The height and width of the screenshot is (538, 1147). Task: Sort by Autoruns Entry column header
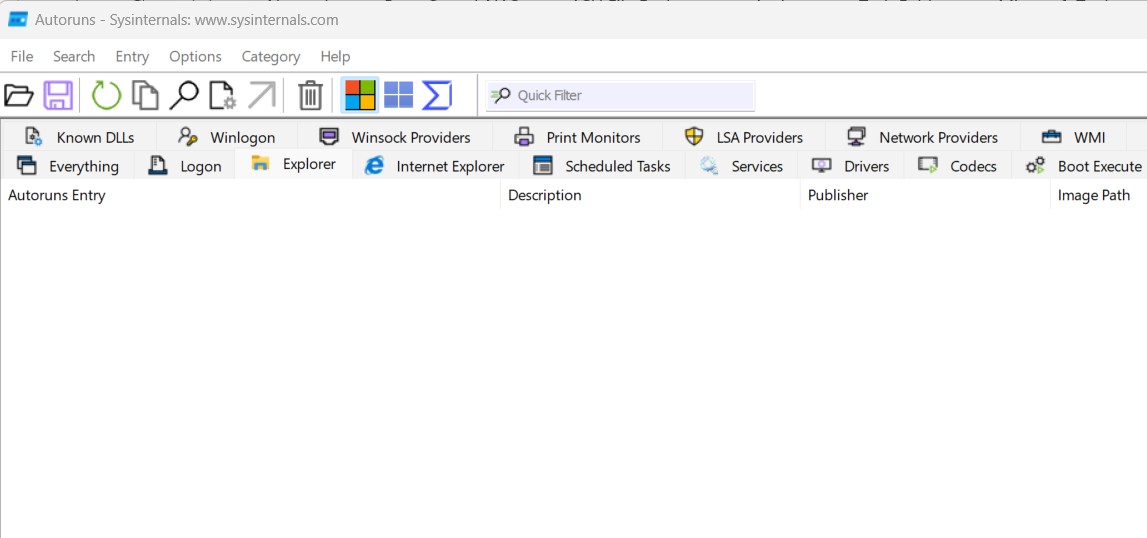[250, 195]
